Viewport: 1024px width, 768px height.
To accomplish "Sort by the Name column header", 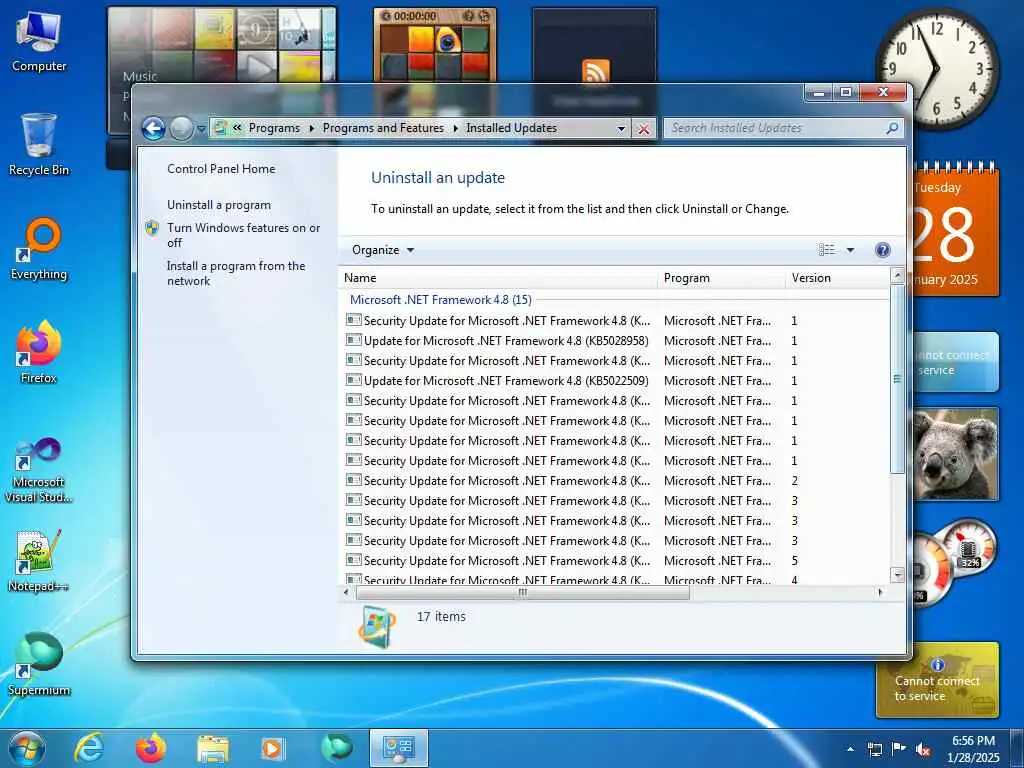I will (498, 278).
